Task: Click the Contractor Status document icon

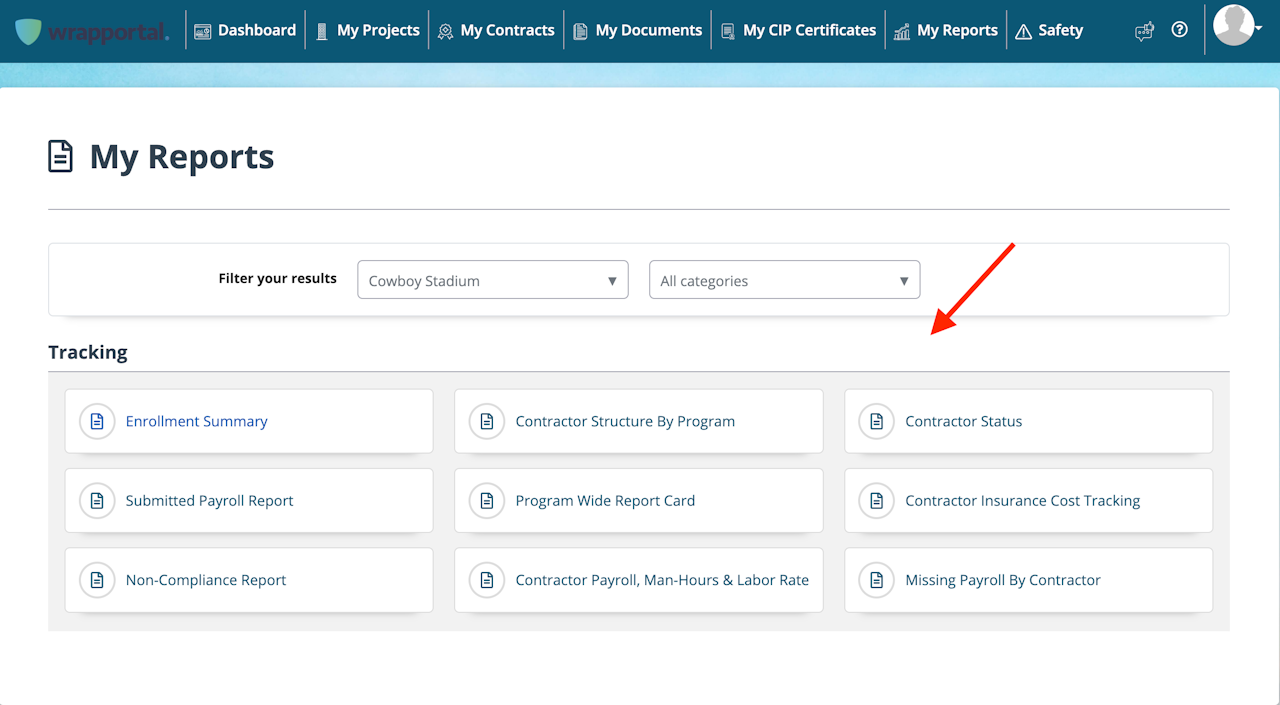Action: pos(877,421)
